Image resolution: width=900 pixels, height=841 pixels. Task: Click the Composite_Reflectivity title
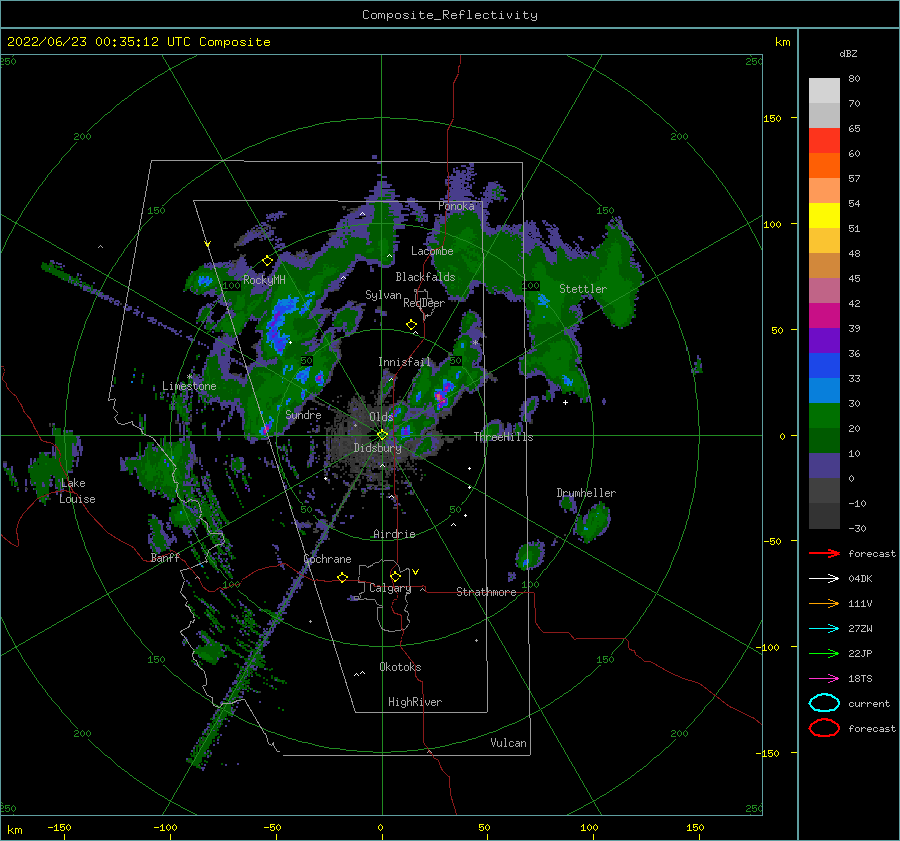(x=449, y=15)
